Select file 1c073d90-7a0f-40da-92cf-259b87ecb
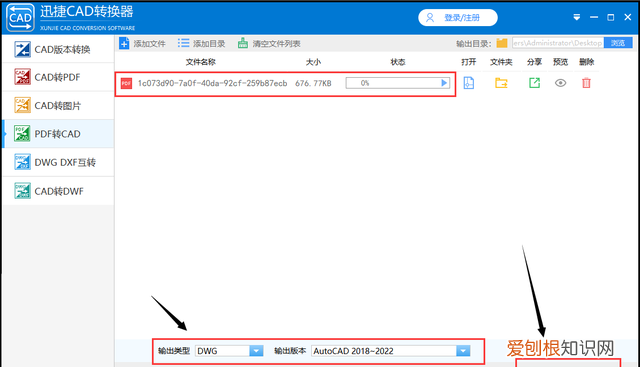Screen dimensions: 640x367 pos(212,83)
